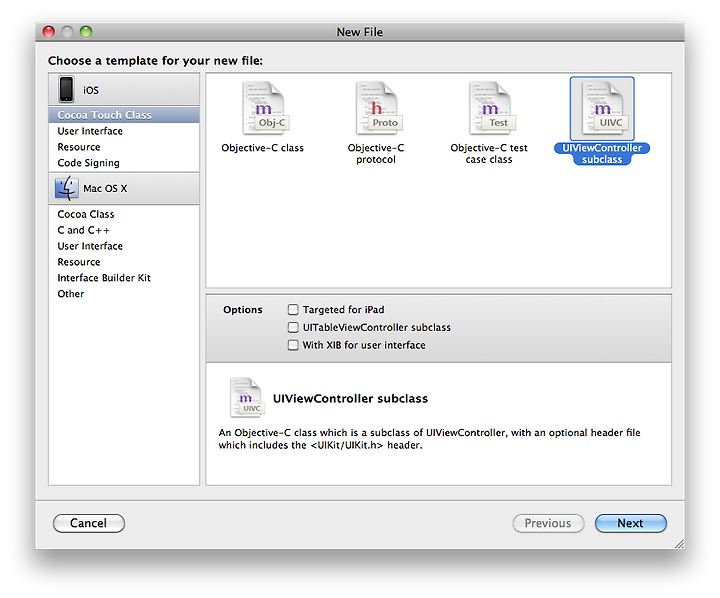Choose Interface Builder Kit category
The height and width of the screenshot is (598, 720).
124,278
